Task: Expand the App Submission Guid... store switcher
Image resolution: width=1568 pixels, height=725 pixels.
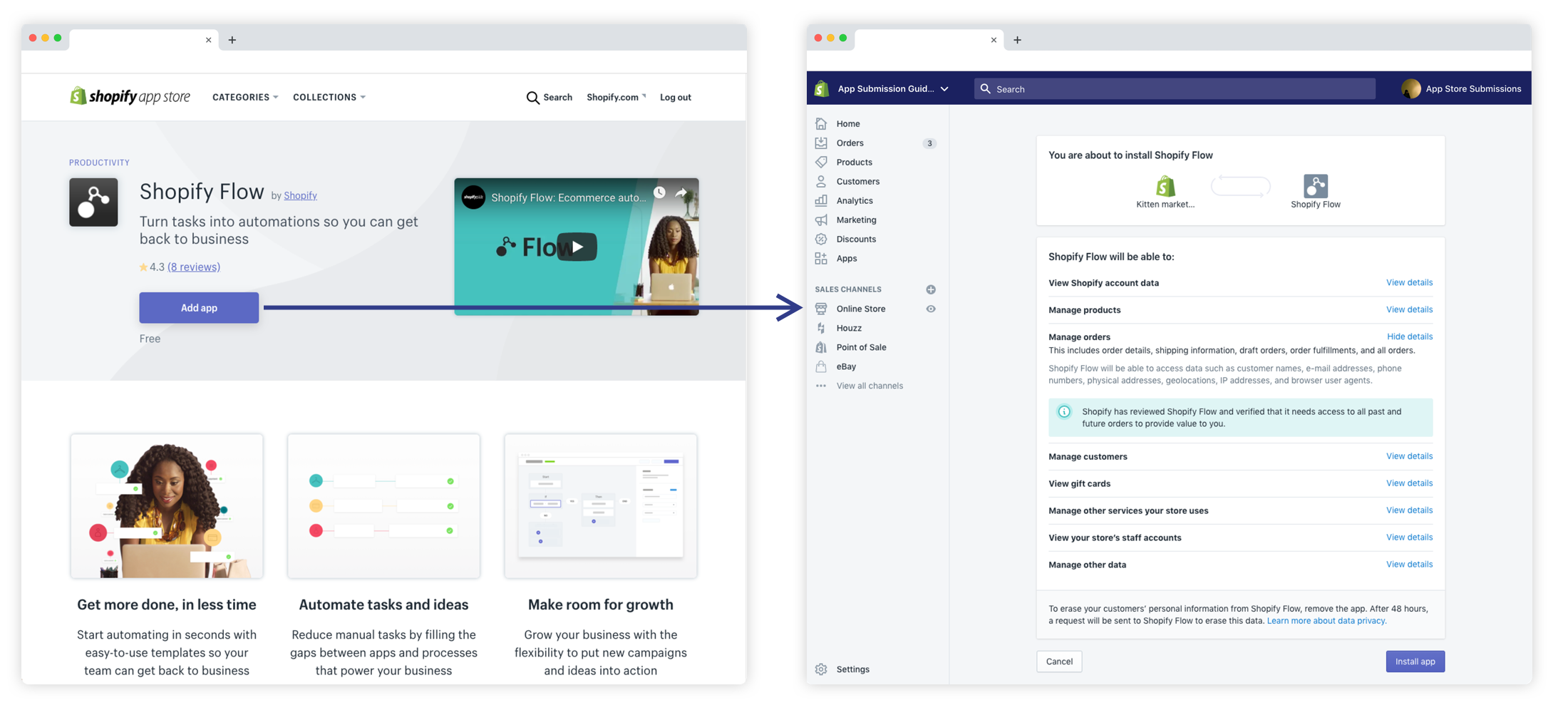Action: click(893, 88)
